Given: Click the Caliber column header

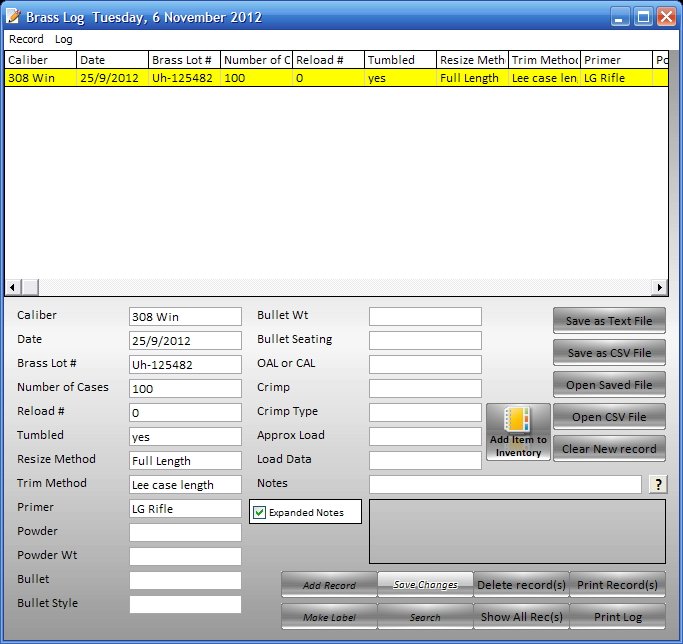Looking at the screenshot, I should click(x=40, y=60).
